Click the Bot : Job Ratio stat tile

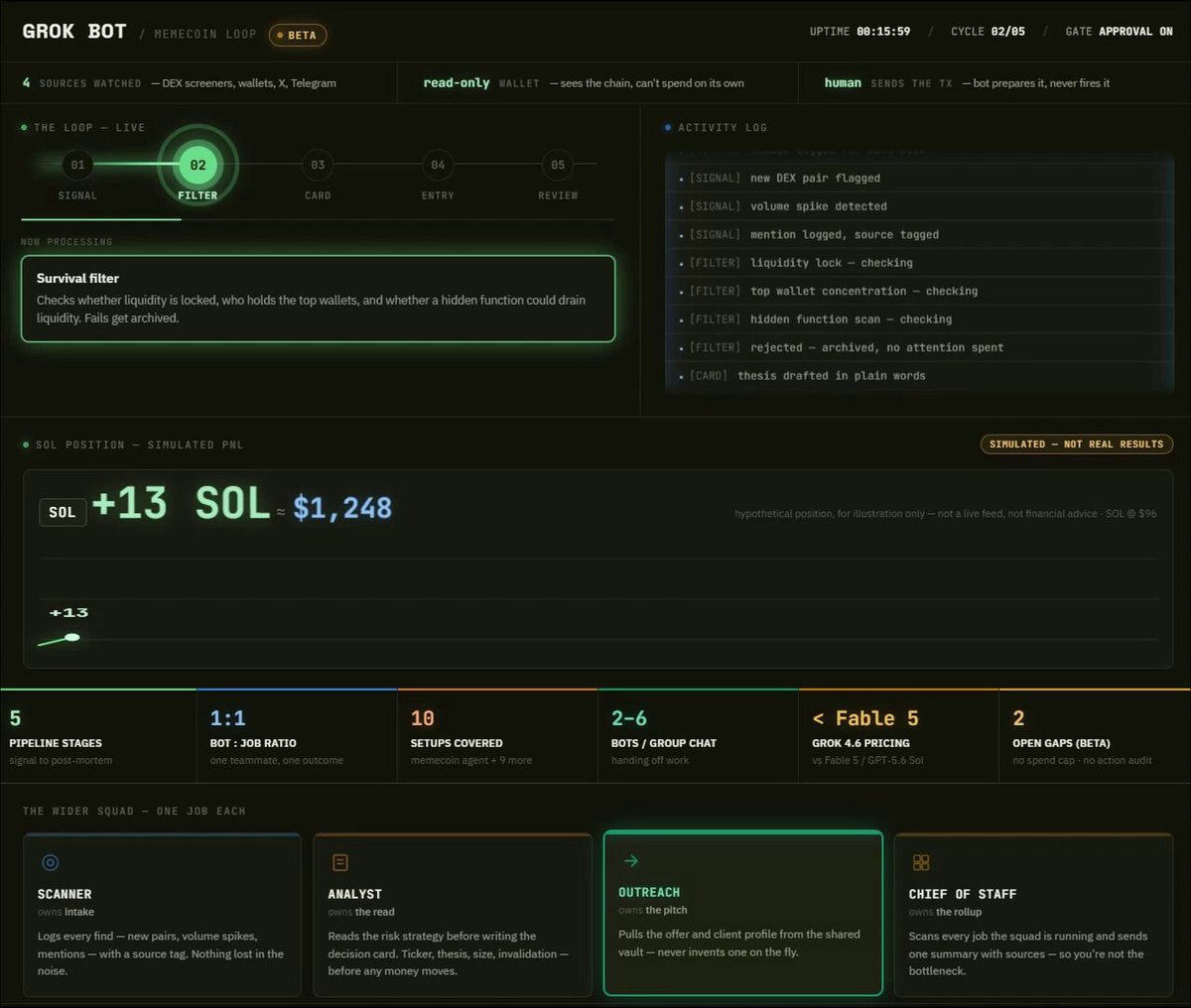(x=298, y=736)
